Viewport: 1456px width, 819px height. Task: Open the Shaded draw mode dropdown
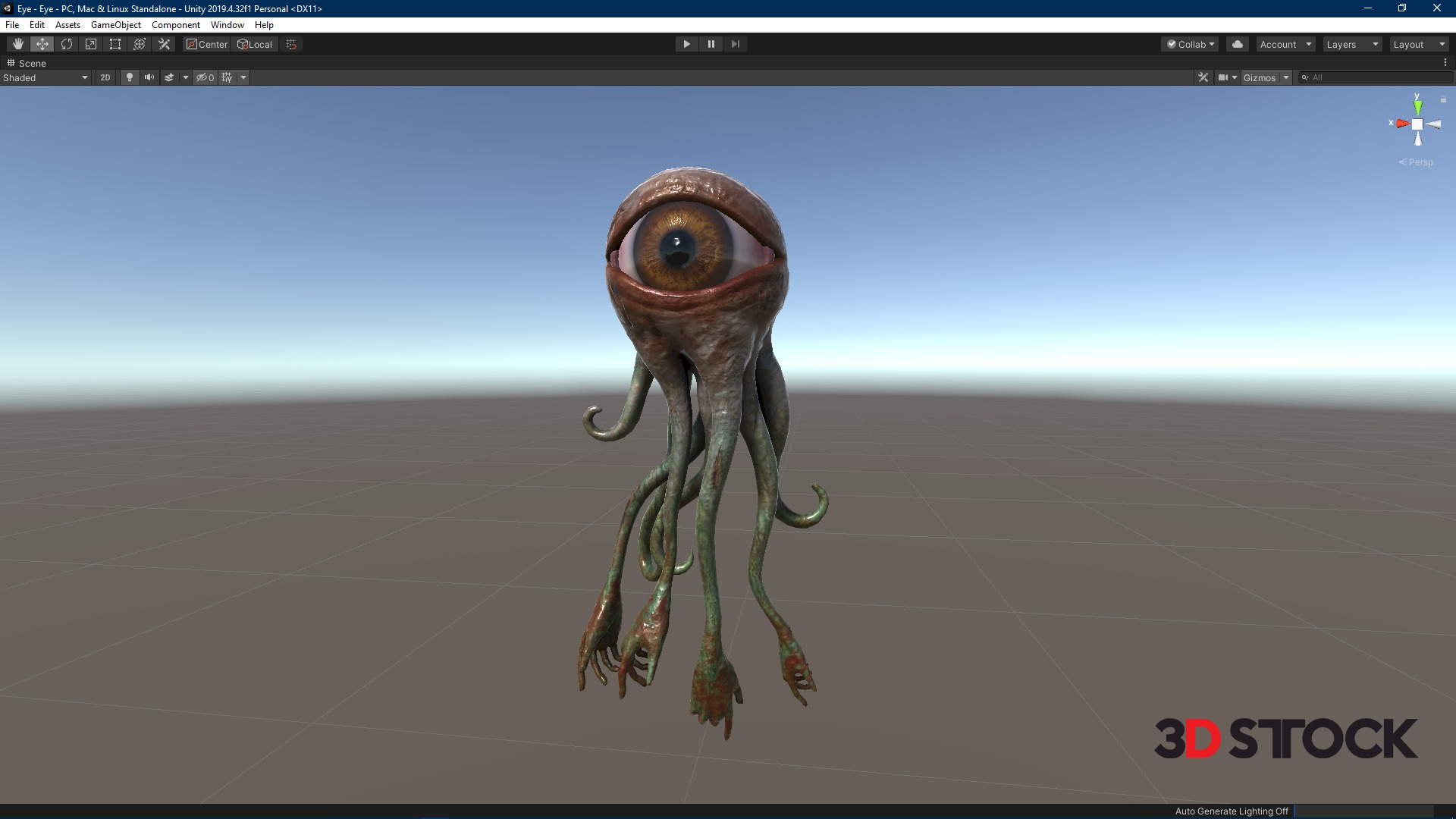click(45, 77)
